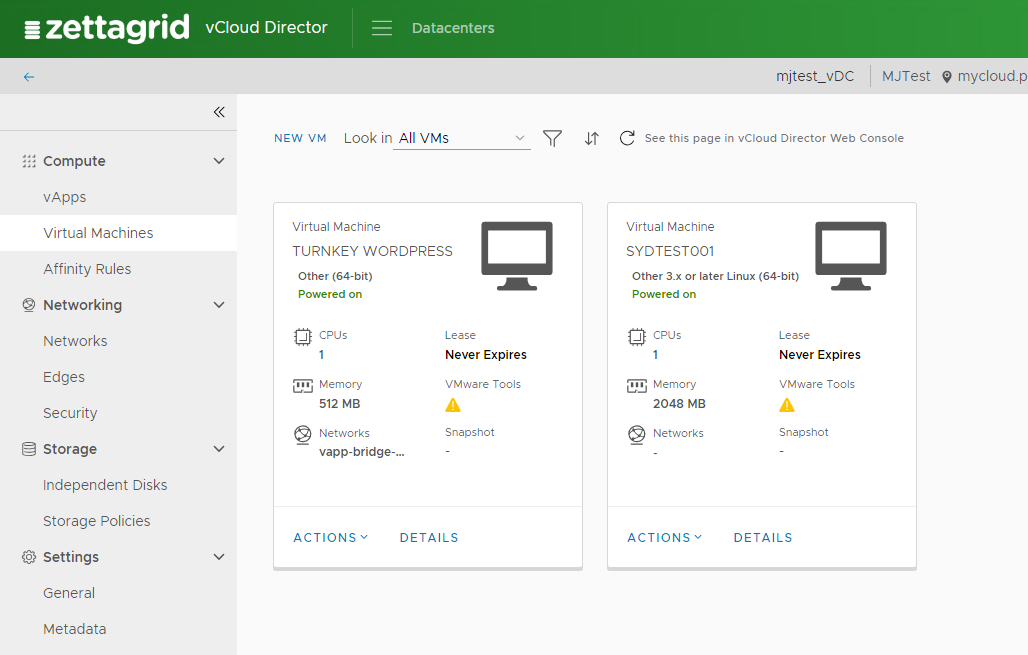Click the TURNKEY WORDPRESS VM name
The height and width of the screenshot is (655, 1028).
372,251
